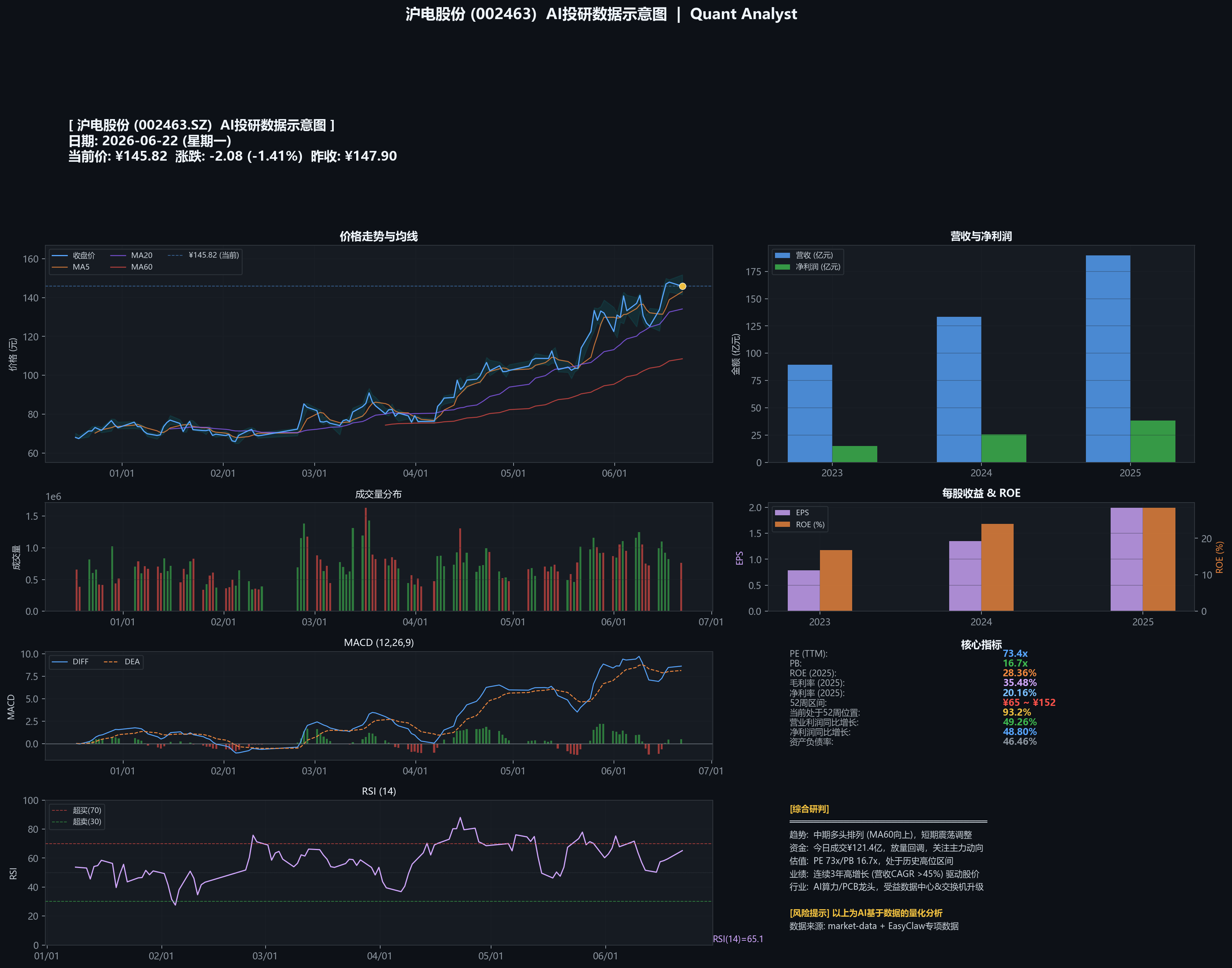1232x968 pixels.
Task: Click the 资产负债率 value 46.46%
Action: coord(1019,741)
